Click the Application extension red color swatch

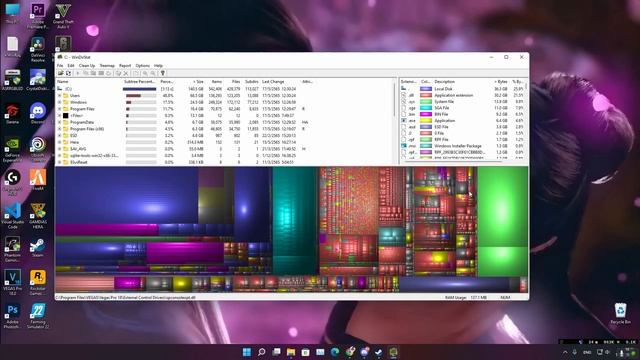426,95
